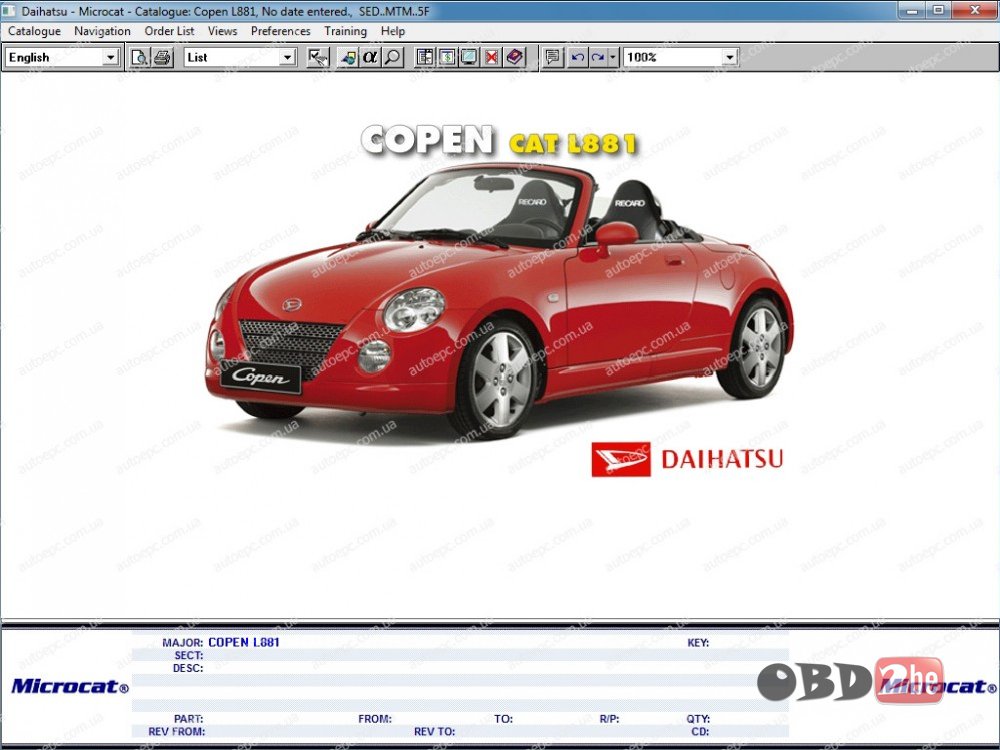This screenshot has width=1000, height=750.
Task: Click the 'KEY:' label
Action: pyautogui.click(x=698, y=643)
